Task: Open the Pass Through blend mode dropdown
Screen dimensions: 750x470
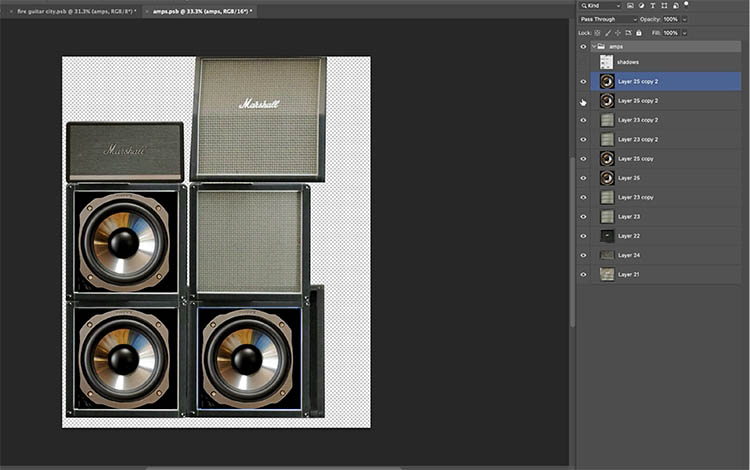Action: tap(608, 19)
